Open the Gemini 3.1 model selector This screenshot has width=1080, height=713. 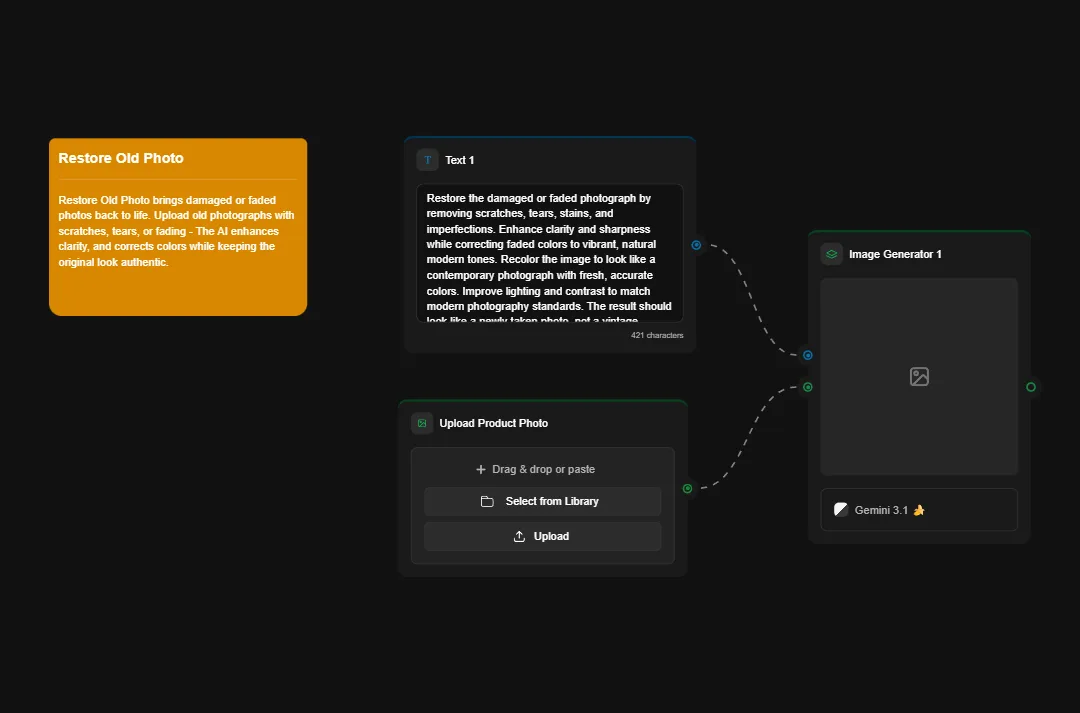click(x=918, y=510)
